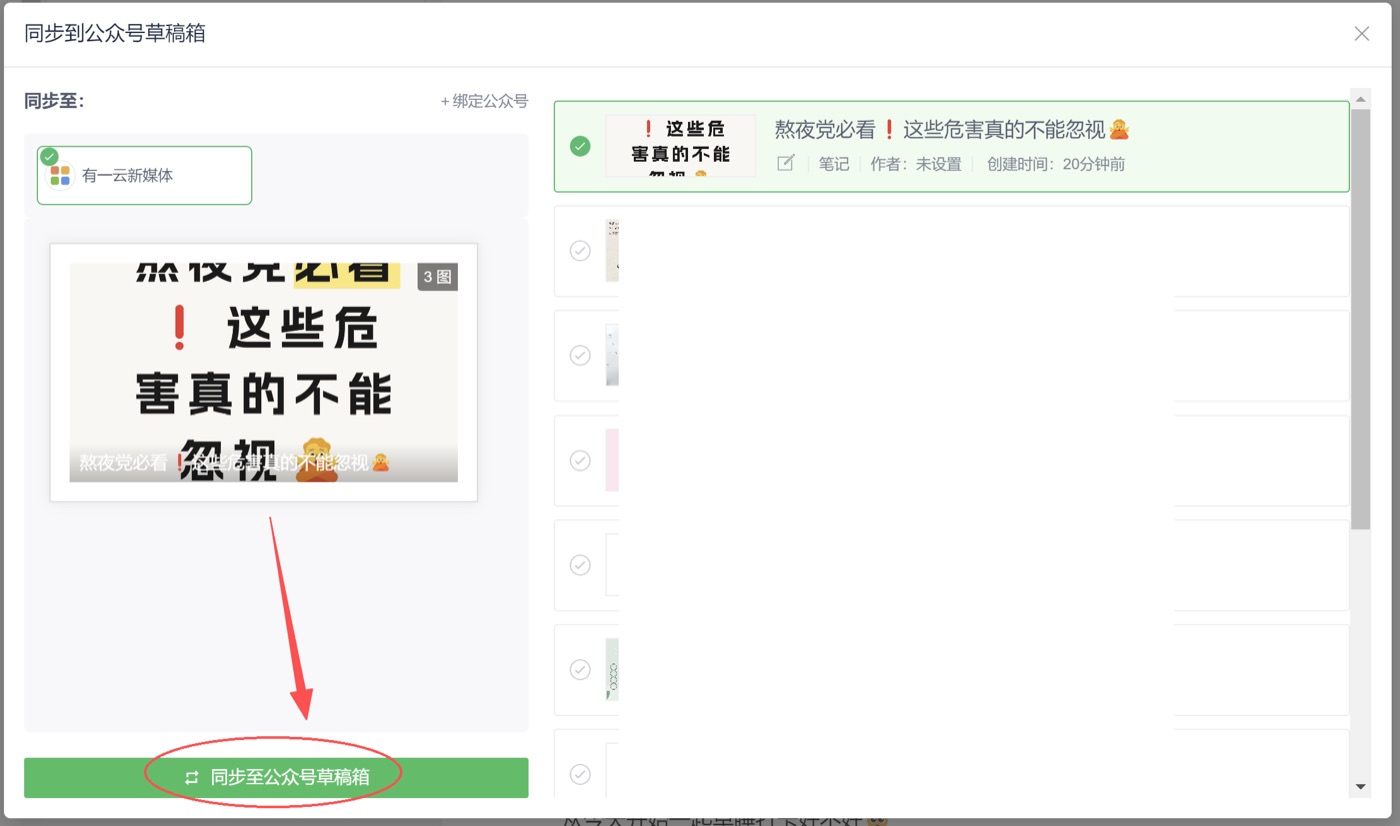Viewport: 1400px width, 826px height.
Task: Close the 同步到公众号草稿箱 dialog
Action: 1361,34
